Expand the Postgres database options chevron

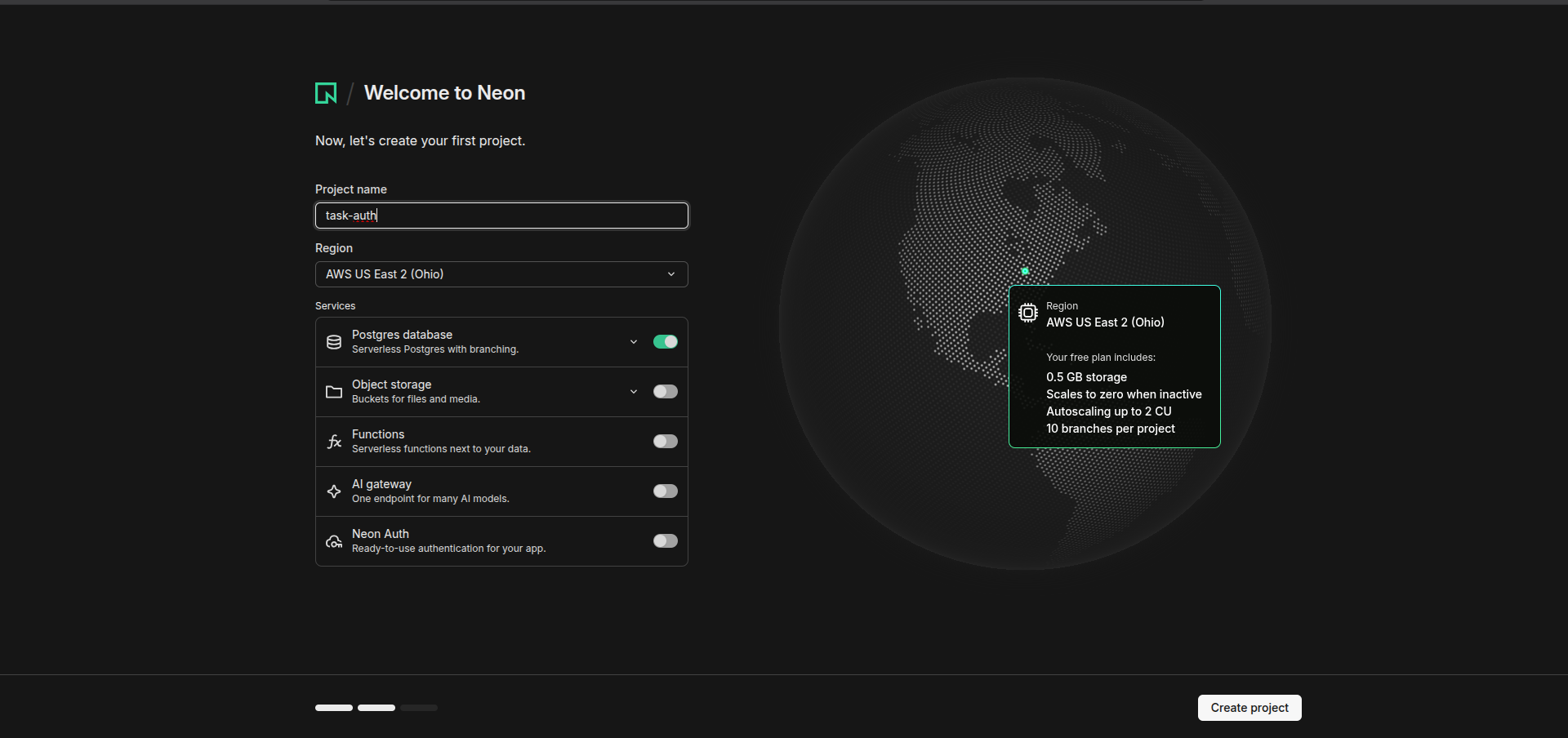[x=634, y=342]
